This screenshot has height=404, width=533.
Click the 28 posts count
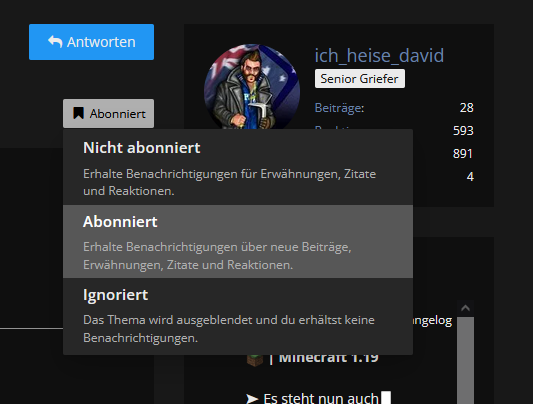[x=466, y=108]
